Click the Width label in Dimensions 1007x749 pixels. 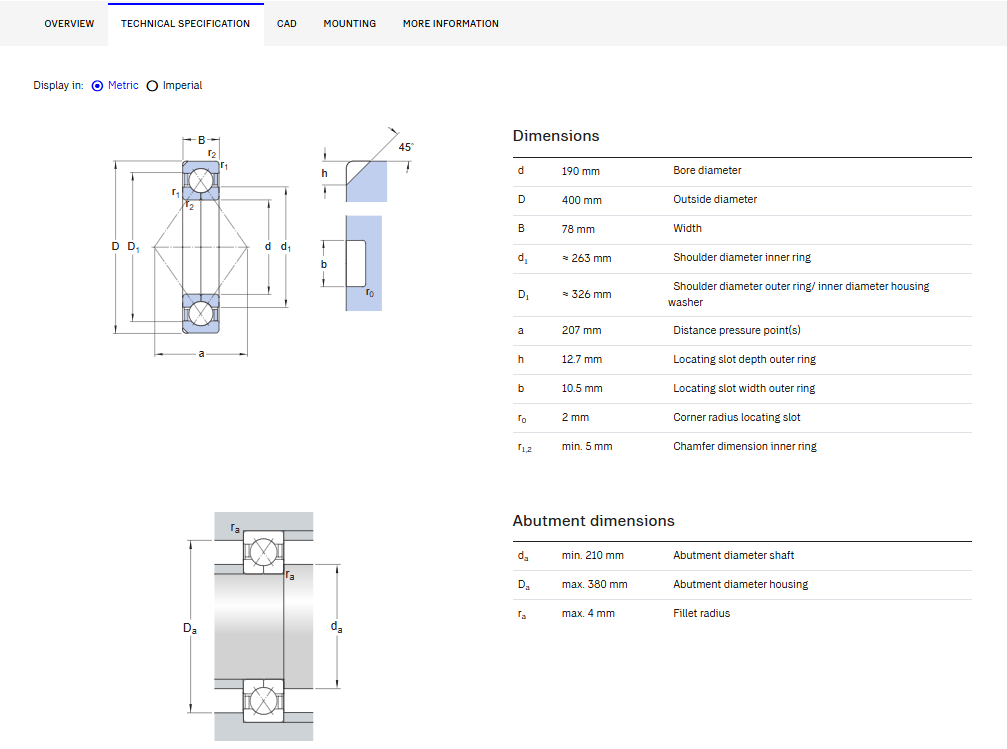tap(687, 228)
